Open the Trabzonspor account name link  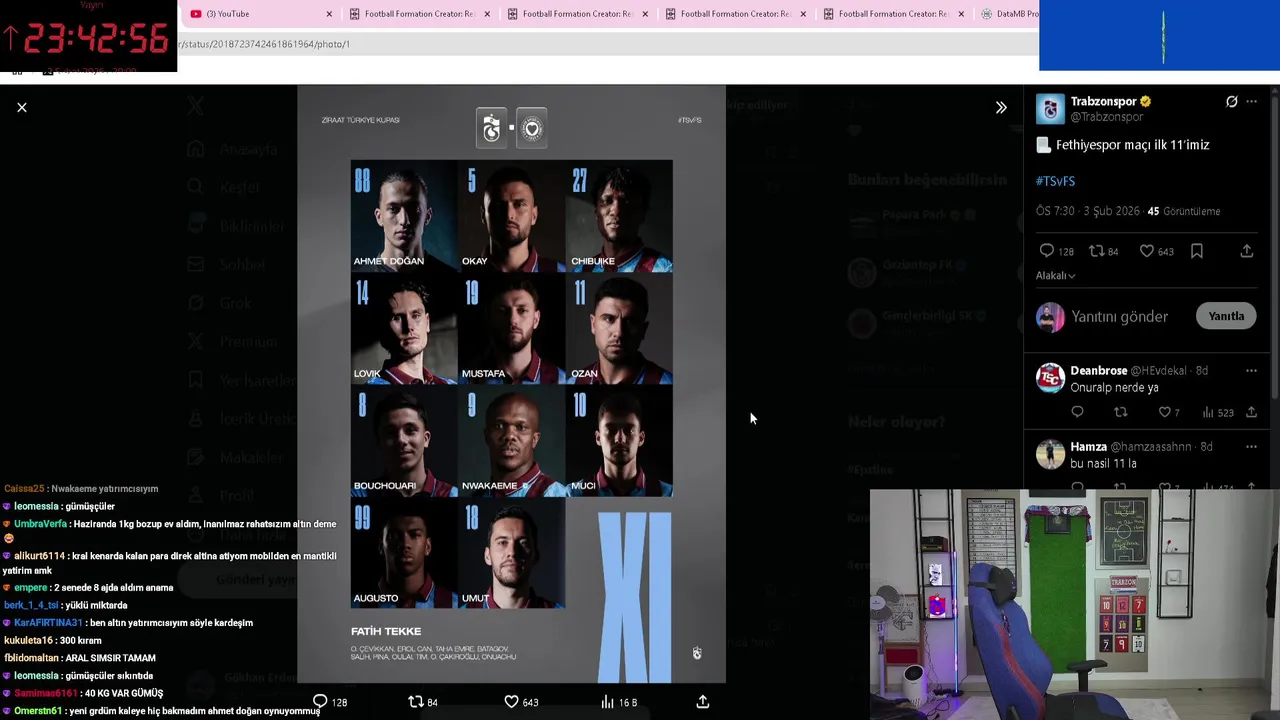point(1103,102)
